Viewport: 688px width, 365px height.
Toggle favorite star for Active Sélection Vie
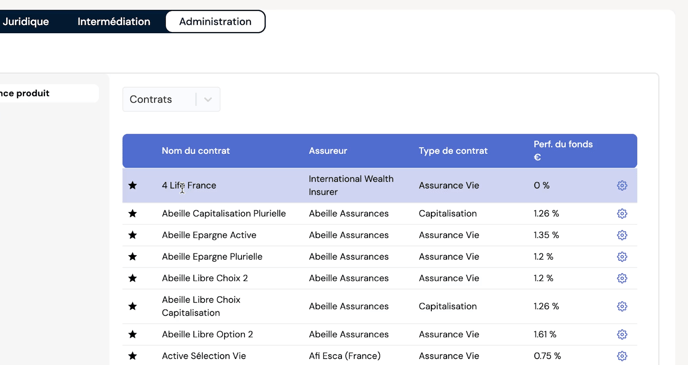click(133, 356)
